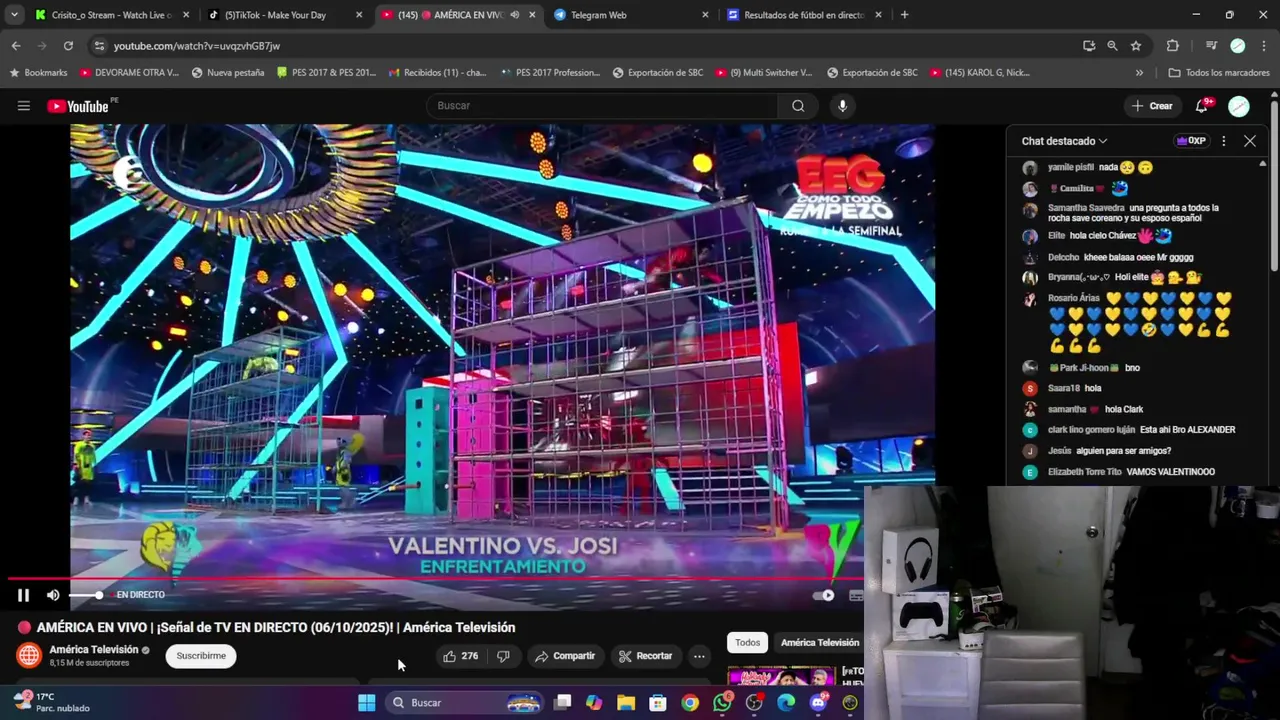Open América Televisión channel name link

[94, 650]
